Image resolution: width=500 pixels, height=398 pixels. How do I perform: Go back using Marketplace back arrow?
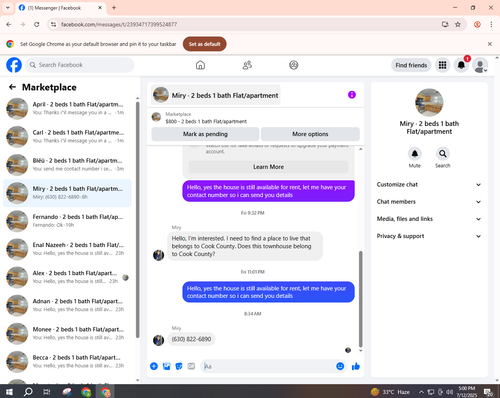[x=12, y=87]
